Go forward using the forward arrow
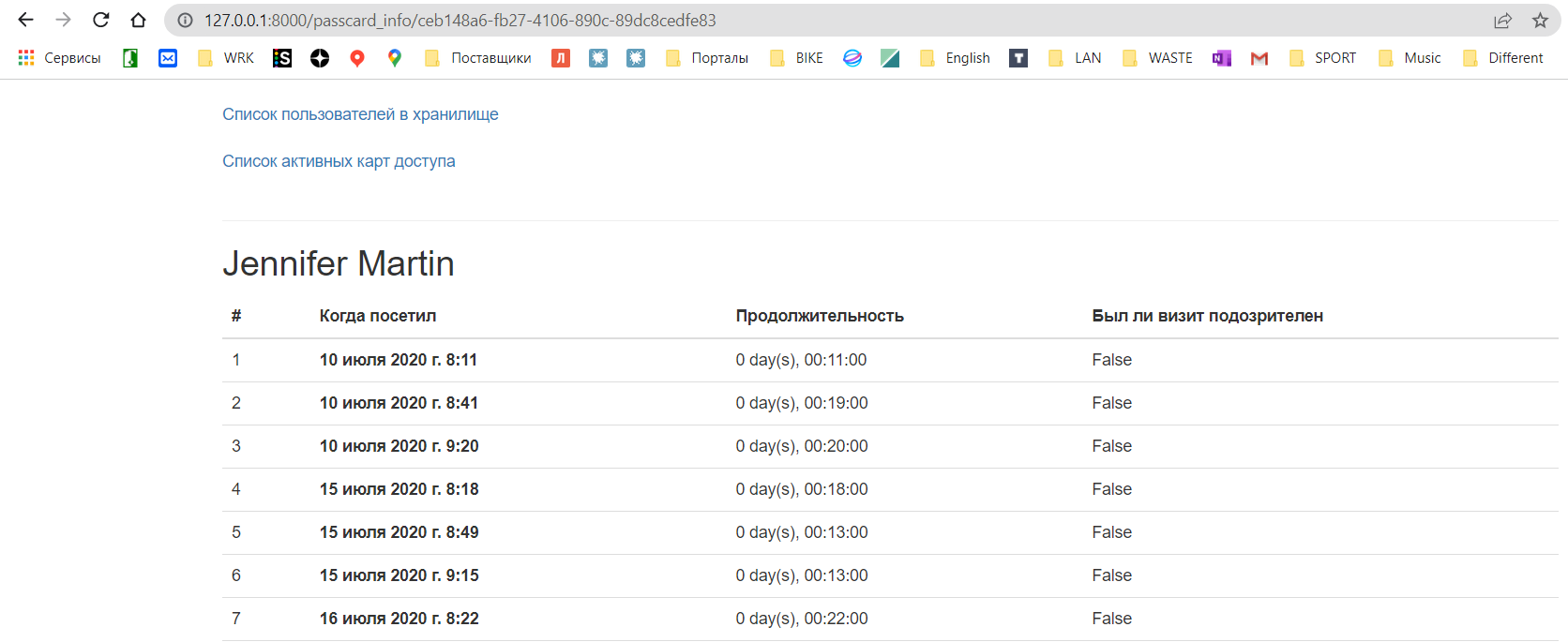This screenshot has height=642, width=1568. pos(63,20)
